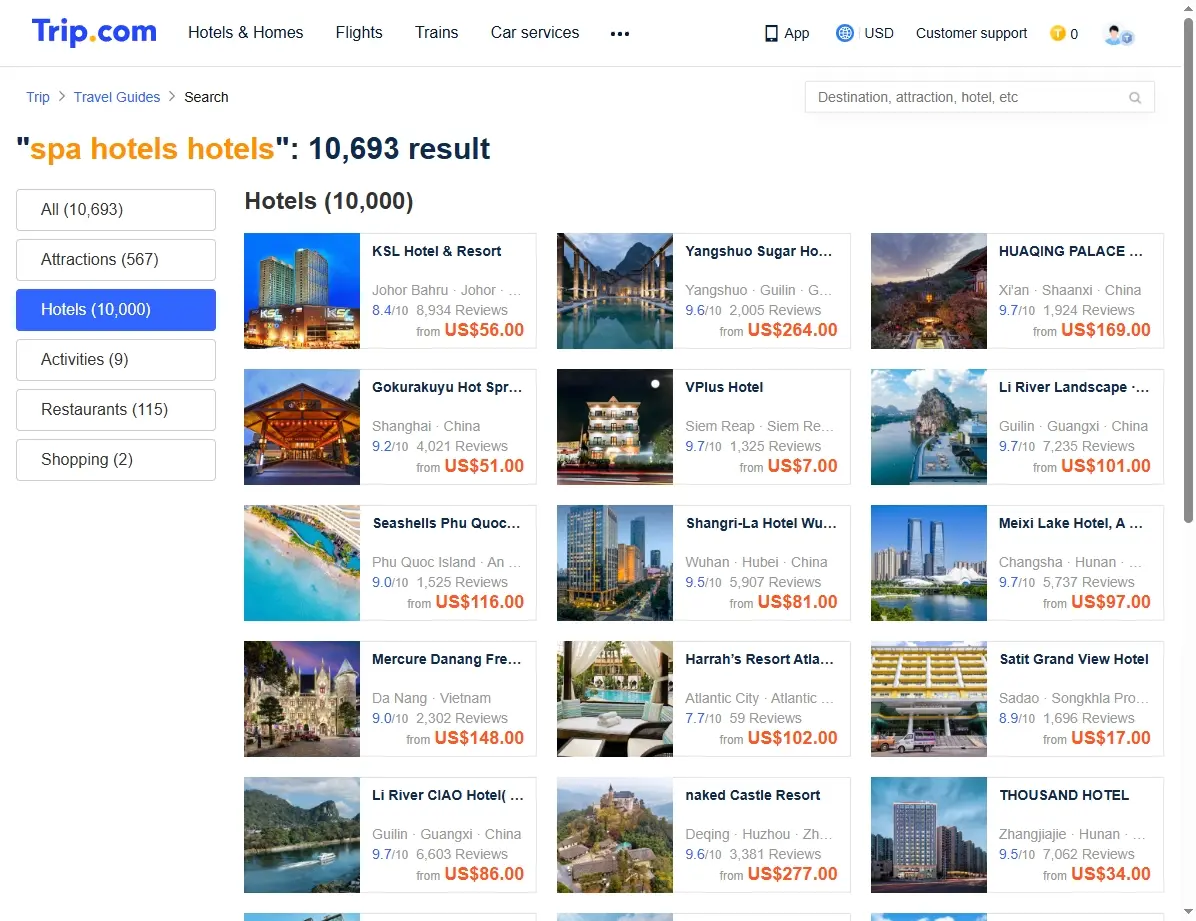Image resolution: width=1196 pixels, height=921 pixels.
Task: Click the 59 Reviews text
Action: click(x=765, y=718)
